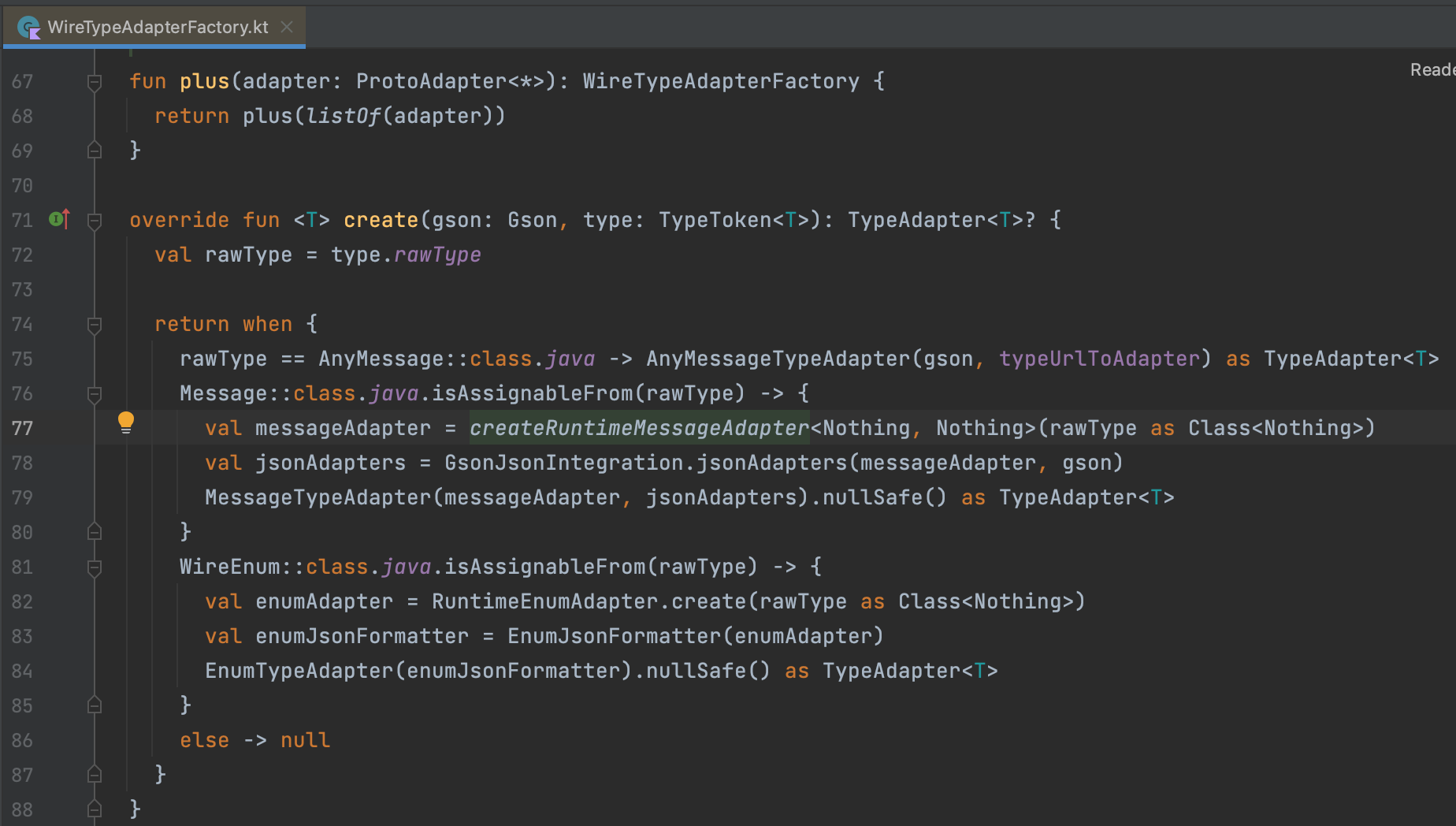The width and height of the screenshot is (1456, 826).
Task: Click the Kotlin file icon on the editor tab
Action: 29,28
